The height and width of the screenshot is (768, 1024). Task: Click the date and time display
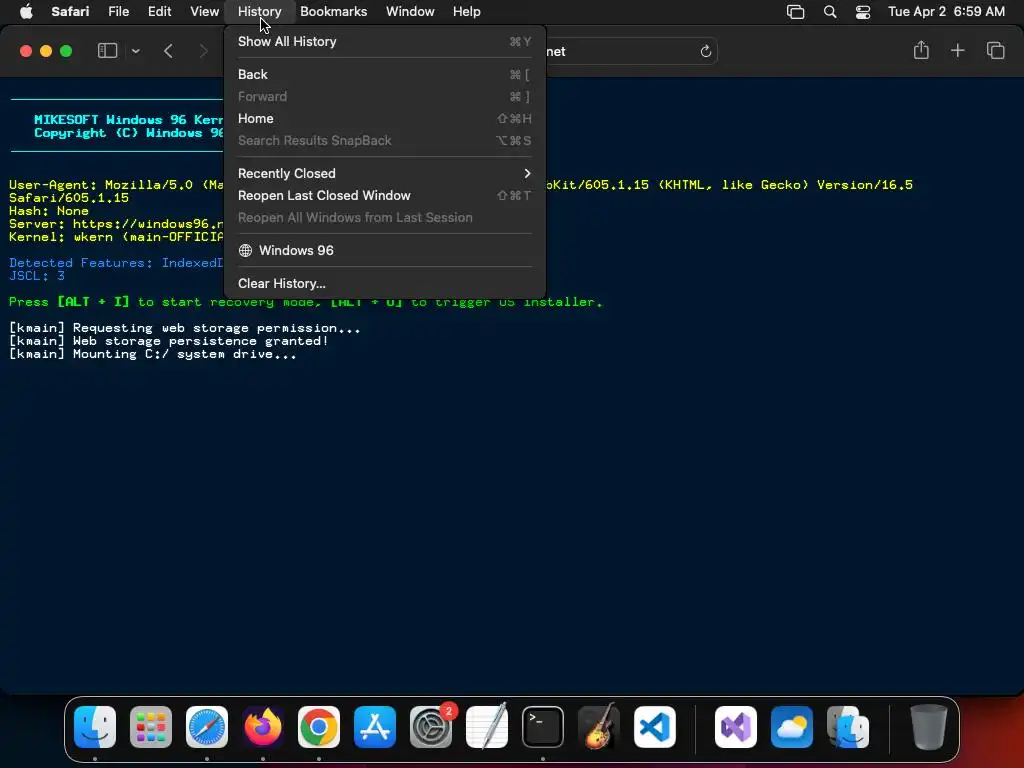(x=946, y=12)
